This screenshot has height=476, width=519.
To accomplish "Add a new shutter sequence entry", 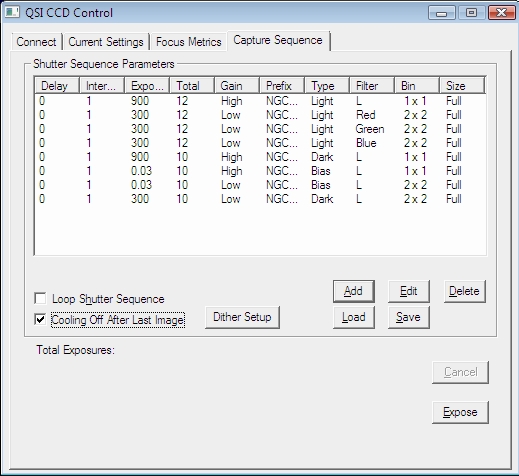I will (x=354, y=291).
